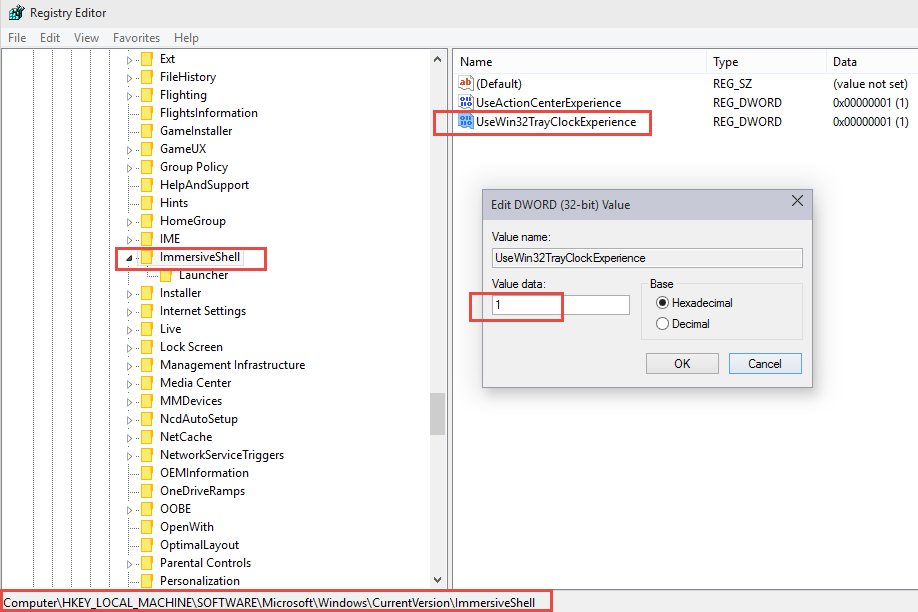918x612 pixels.
Task: Select the Hexadecimal base option
Action: pos(662,303)
